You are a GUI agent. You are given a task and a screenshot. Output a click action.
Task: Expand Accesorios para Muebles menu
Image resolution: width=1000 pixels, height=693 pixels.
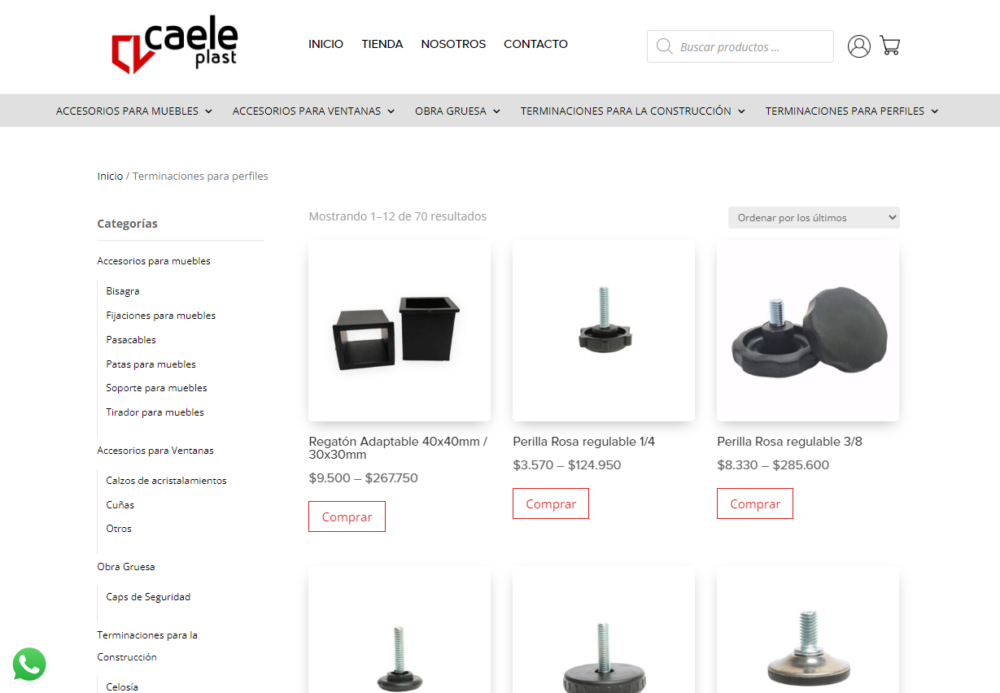[133, 111]
